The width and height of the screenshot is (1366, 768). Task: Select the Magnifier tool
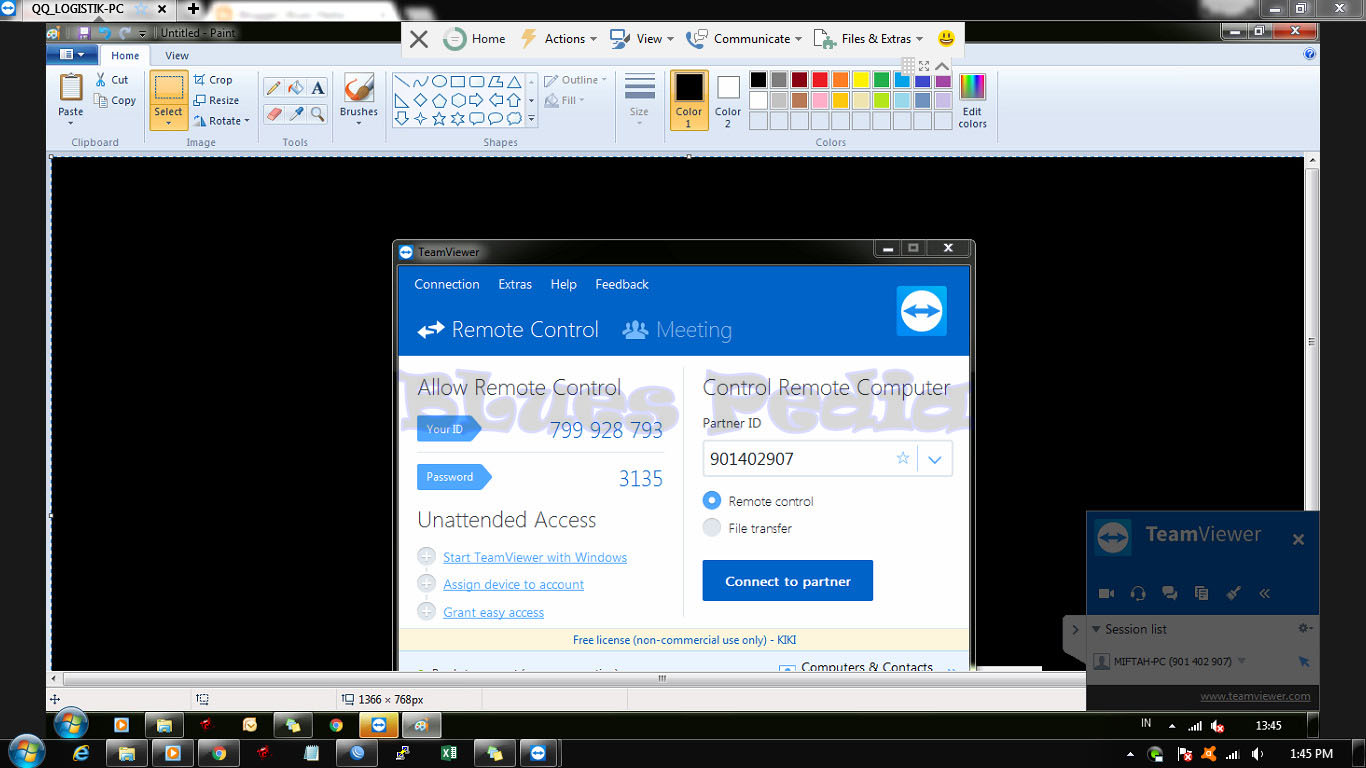(x=318, y=114)
